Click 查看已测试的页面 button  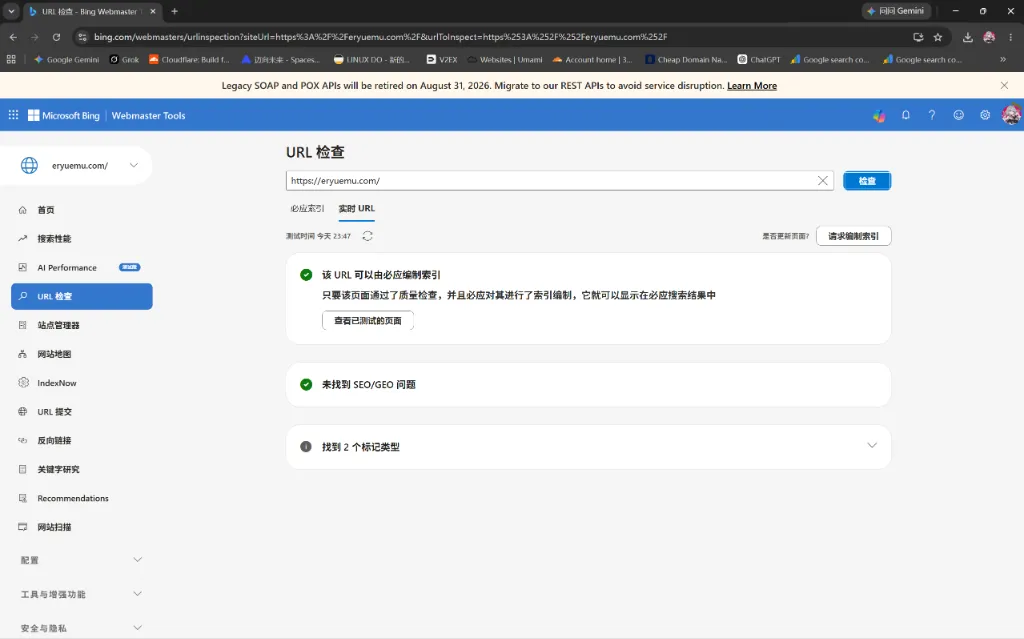368,321
